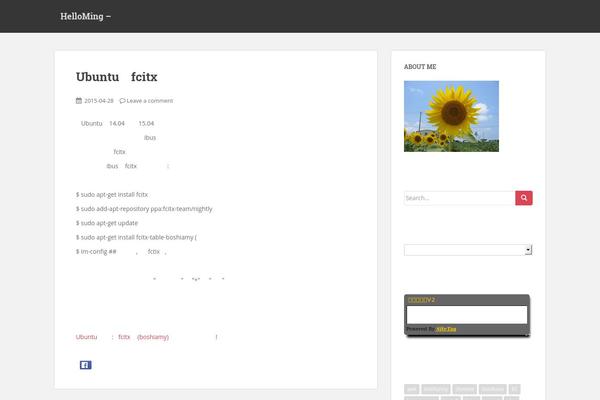Open the HelloMing site title link
This screenshot has width=600, height=400.
(85, 16)
